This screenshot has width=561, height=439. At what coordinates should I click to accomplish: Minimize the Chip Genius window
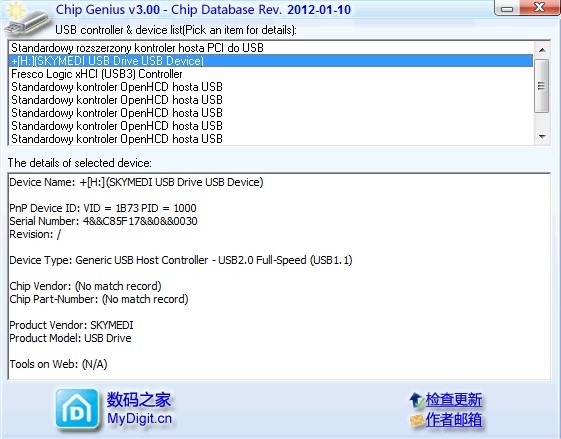[507, 8]
